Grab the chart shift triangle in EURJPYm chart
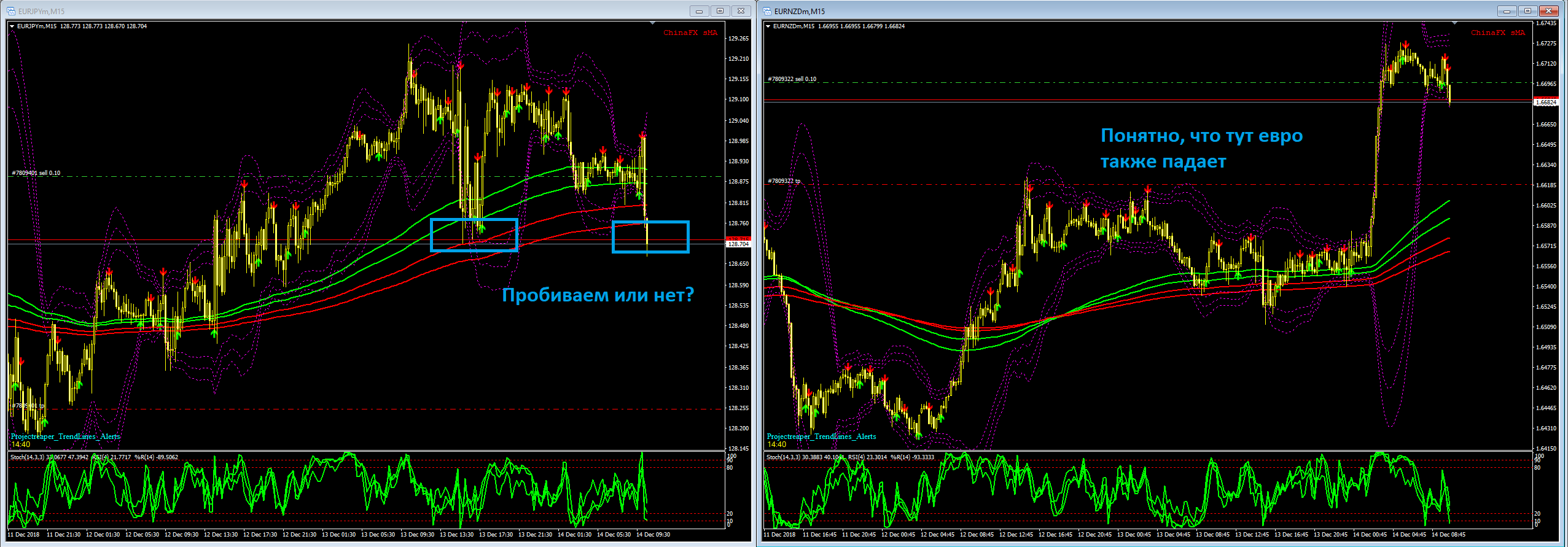This screenshot has width=1568, height=547. (x=653, y=23)
